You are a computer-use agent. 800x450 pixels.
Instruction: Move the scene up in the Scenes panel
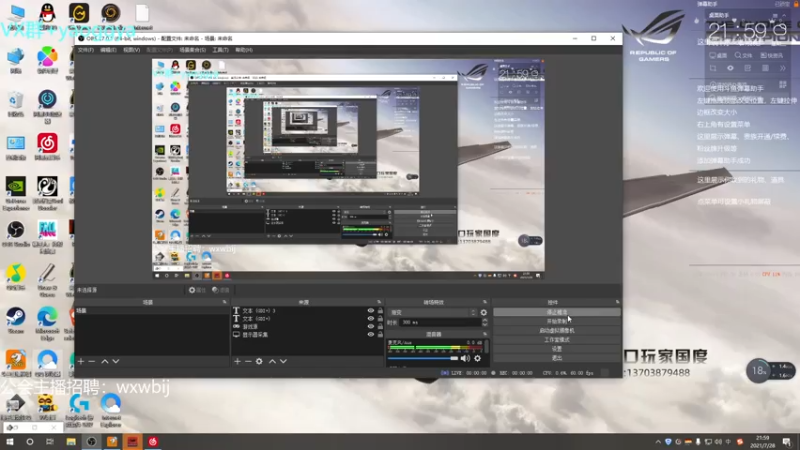click(x=105, y=361)
